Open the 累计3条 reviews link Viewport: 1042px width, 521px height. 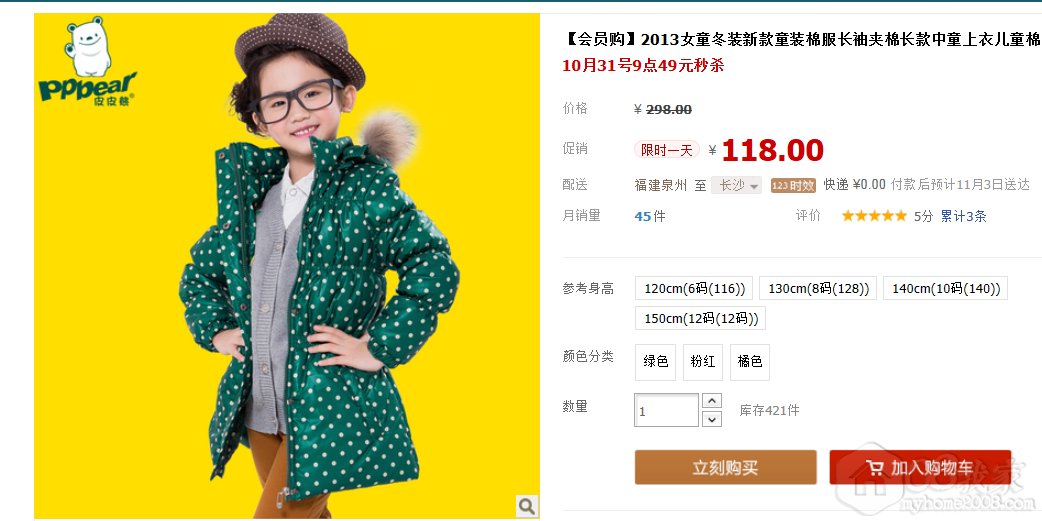964,216
